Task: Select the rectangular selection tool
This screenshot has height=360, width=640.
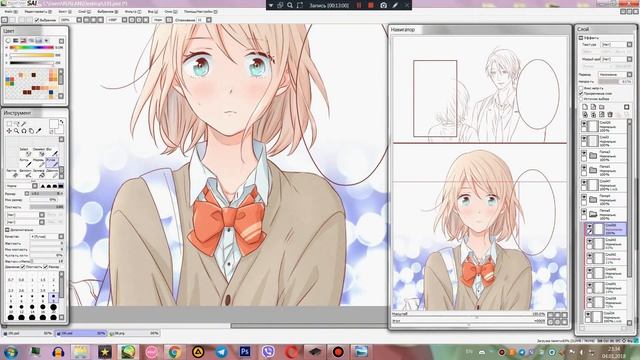Action: point(9,123)
